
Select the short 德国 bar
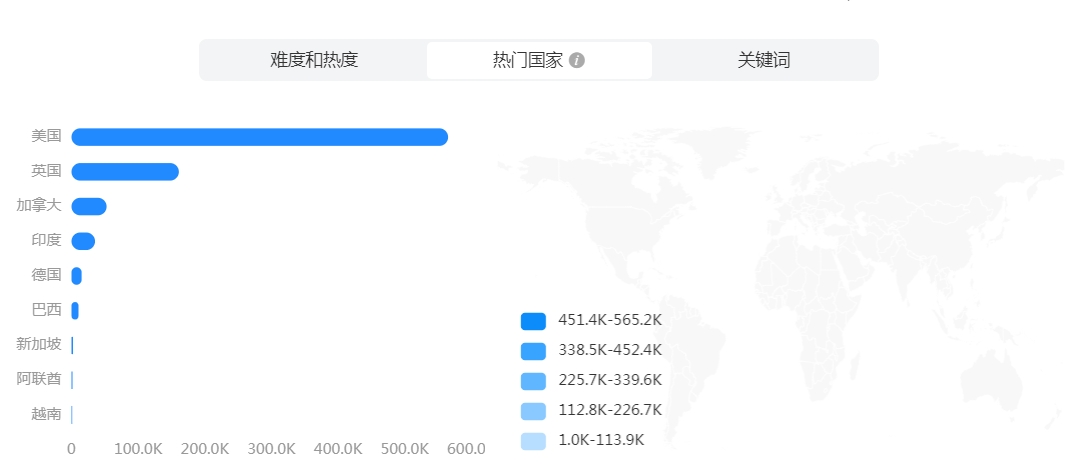(76, 276)
